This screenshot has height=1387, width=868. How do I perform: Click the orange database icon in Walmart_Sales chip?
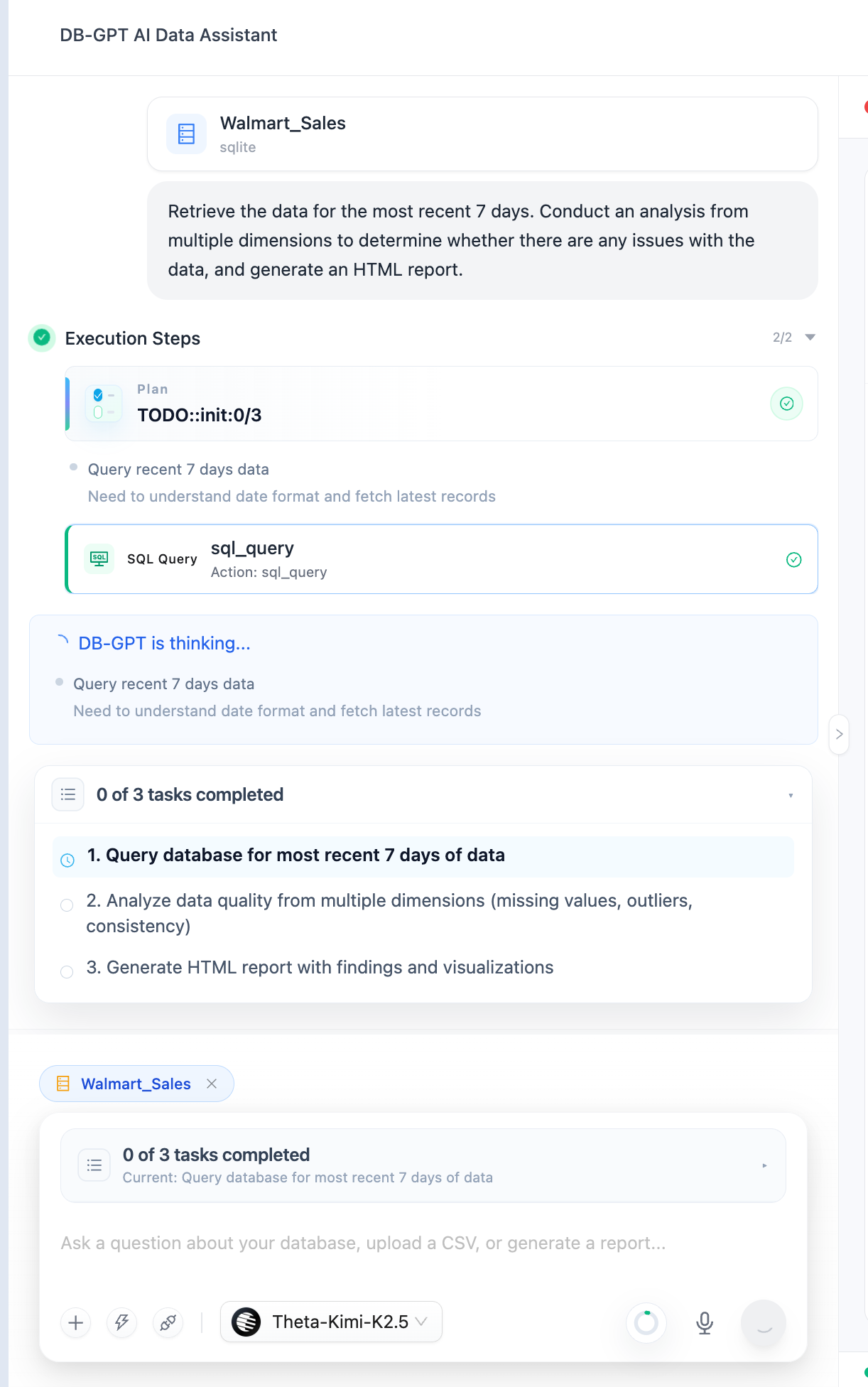(x=63, y=1084)
